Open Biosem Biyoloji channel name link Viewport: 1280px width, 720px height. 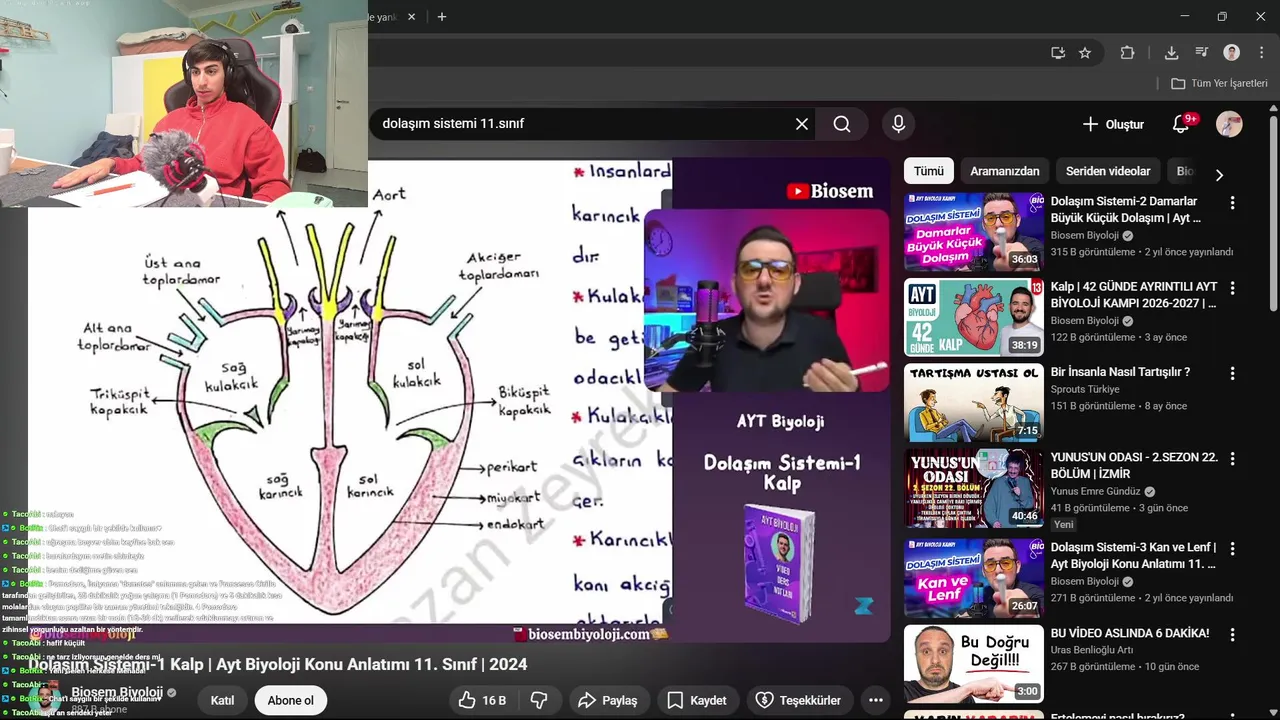117,692
